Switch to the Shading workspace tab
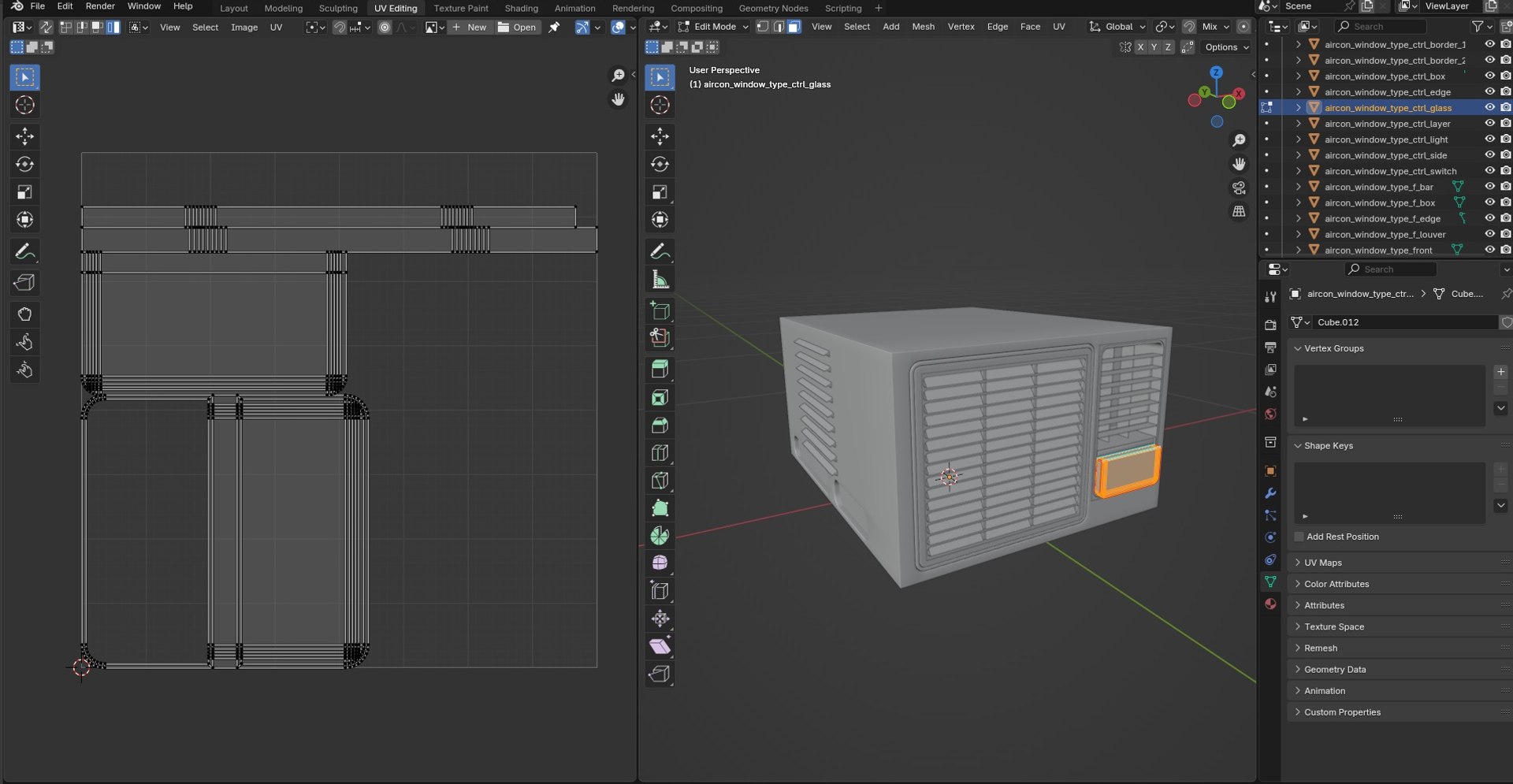Image resolution: width=1513 pixels, height=784 pixels. tap(521, 8)
